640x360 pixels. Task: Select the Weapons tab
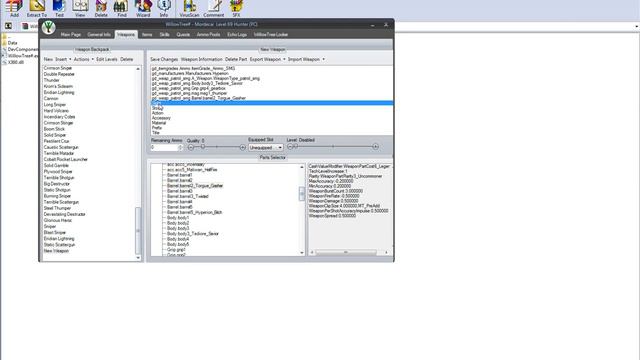[x=126, y=35]
